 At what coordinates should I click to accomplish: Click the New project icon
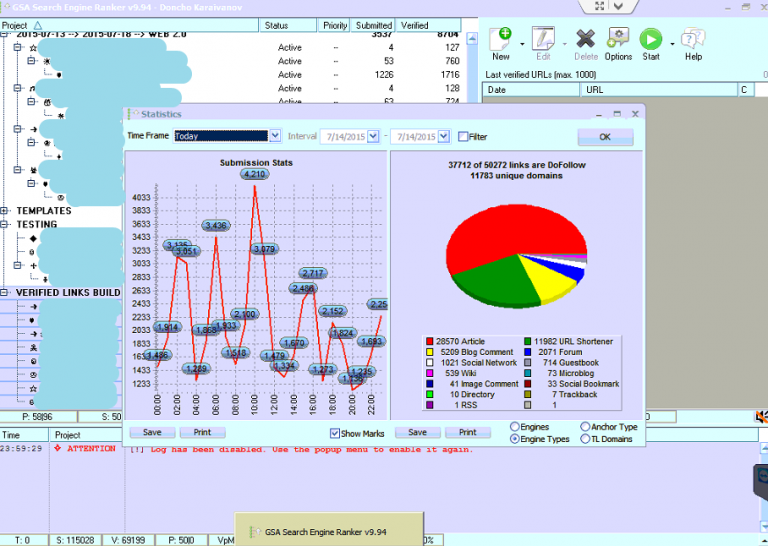coord(501,39)
